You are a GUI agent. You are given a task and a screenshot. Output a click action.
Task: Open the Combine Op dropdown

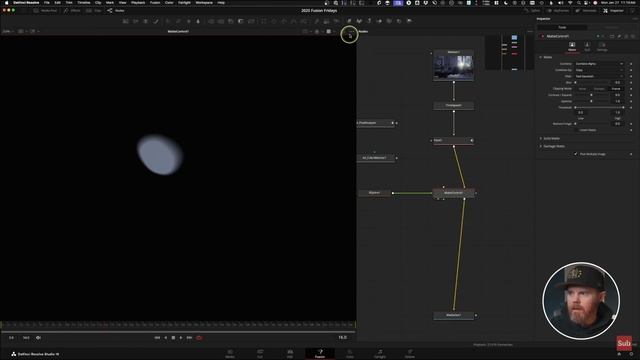point(599,70)
